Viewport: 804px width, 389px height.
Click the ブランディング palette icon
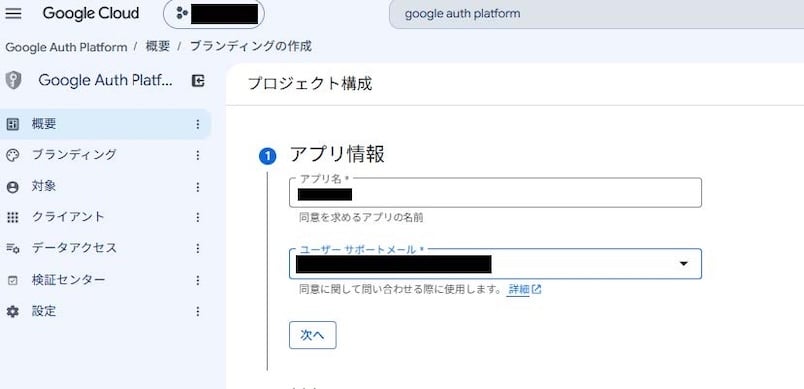click(13, 155)
